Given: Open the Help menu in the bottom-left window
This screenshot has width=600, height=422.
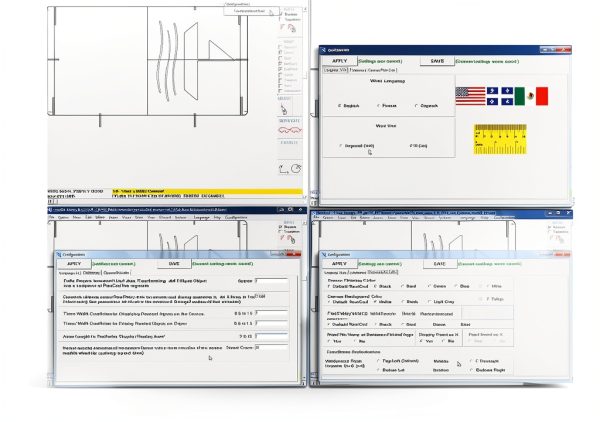Looking at the screenshot, I should (x=217, y=217).
